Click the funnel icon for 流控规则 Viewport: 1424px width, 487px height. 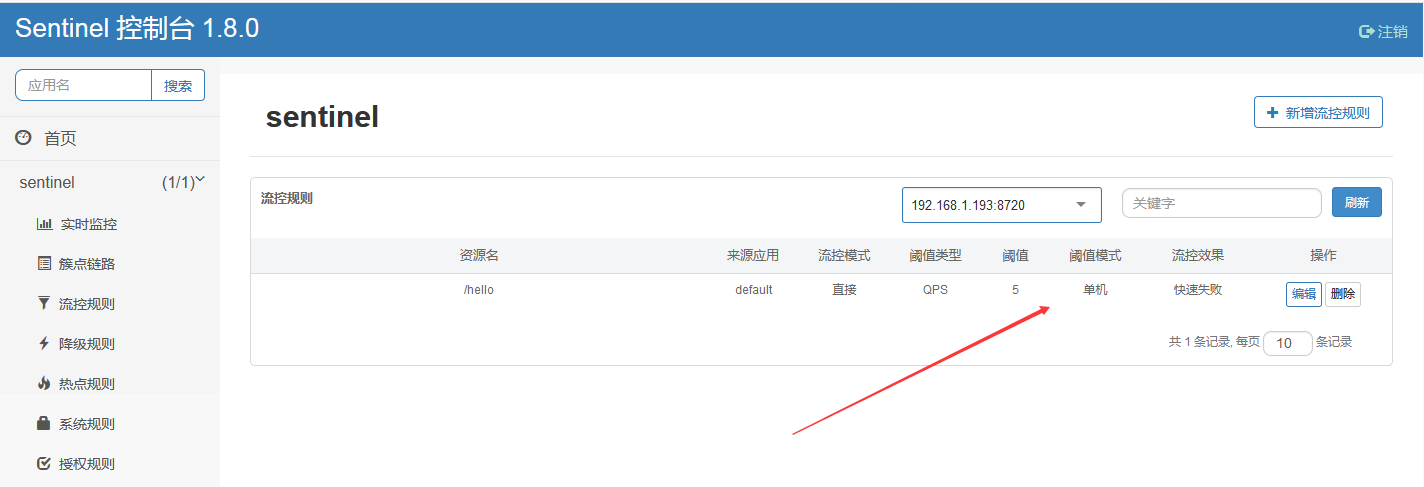pyautogui.click(x=44, y=304)
